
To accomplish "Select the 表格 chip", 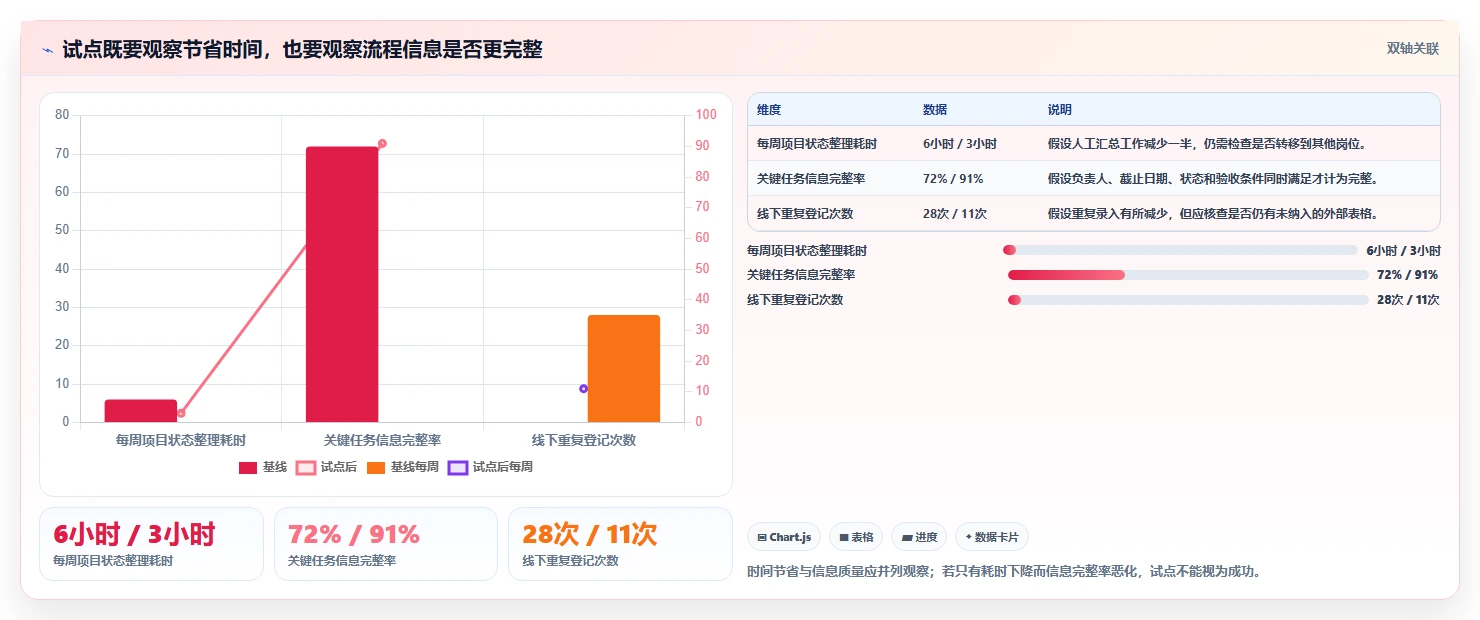I will 855,537.
